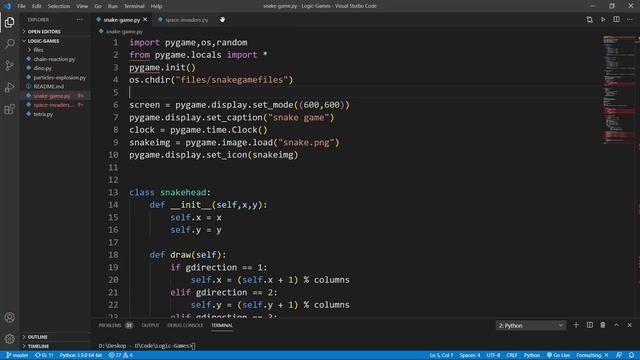The width and height of the screenshot is (640, 360).
Task: Open errors and warnings status item
Action: tap(120, 356)
